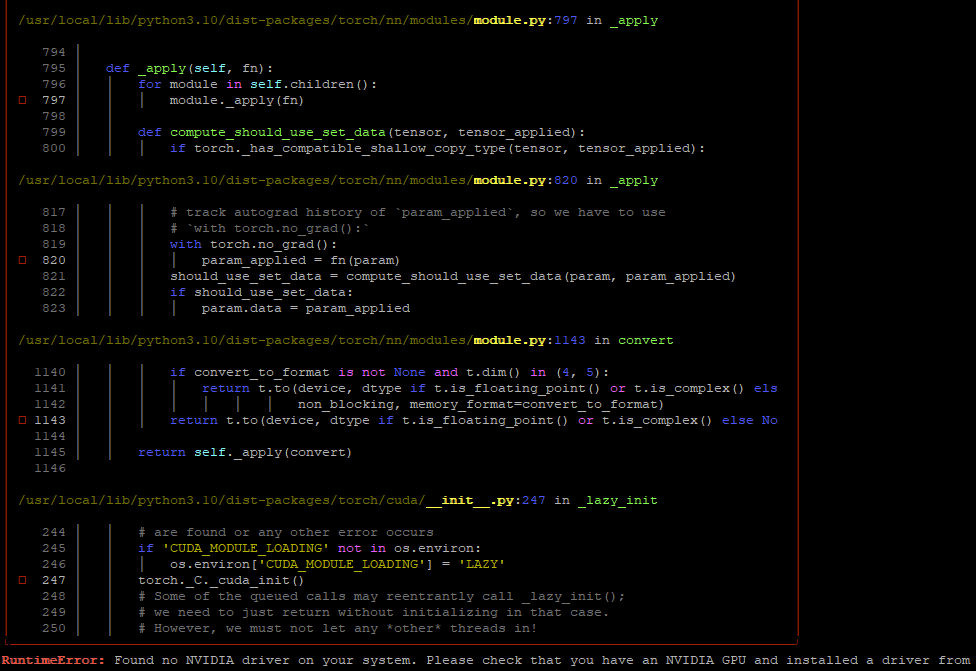Click 'torch._C._cuda_init()' on line 247
Viewport: 976px width, 671px height.
(x=221, y=581)
